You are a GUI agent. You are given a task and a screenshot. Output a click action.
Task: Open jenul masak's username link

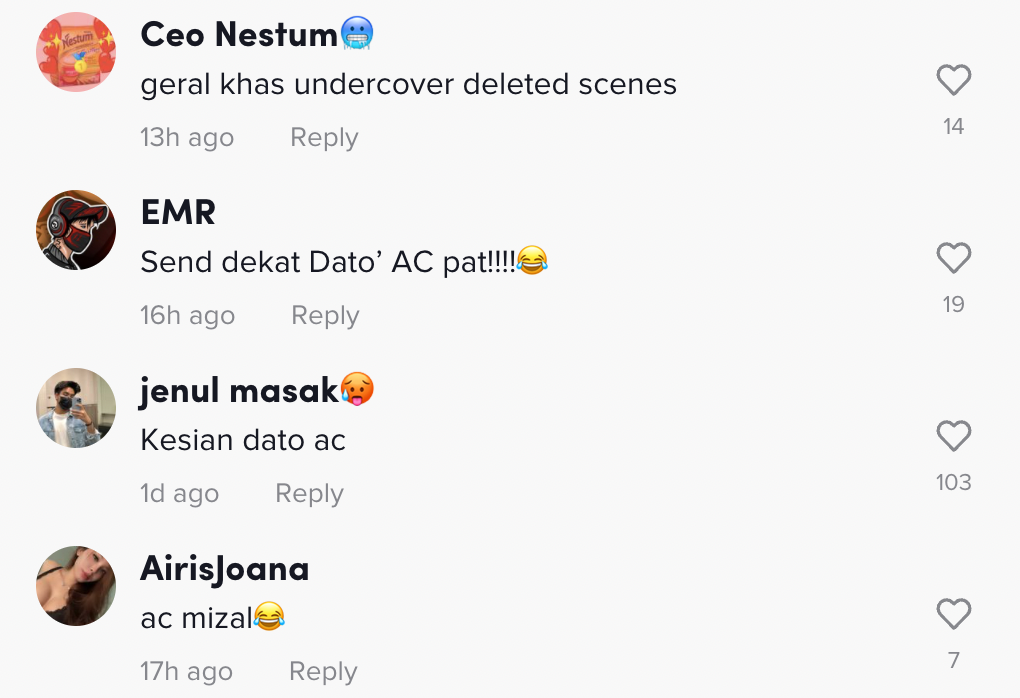(239, 391)
